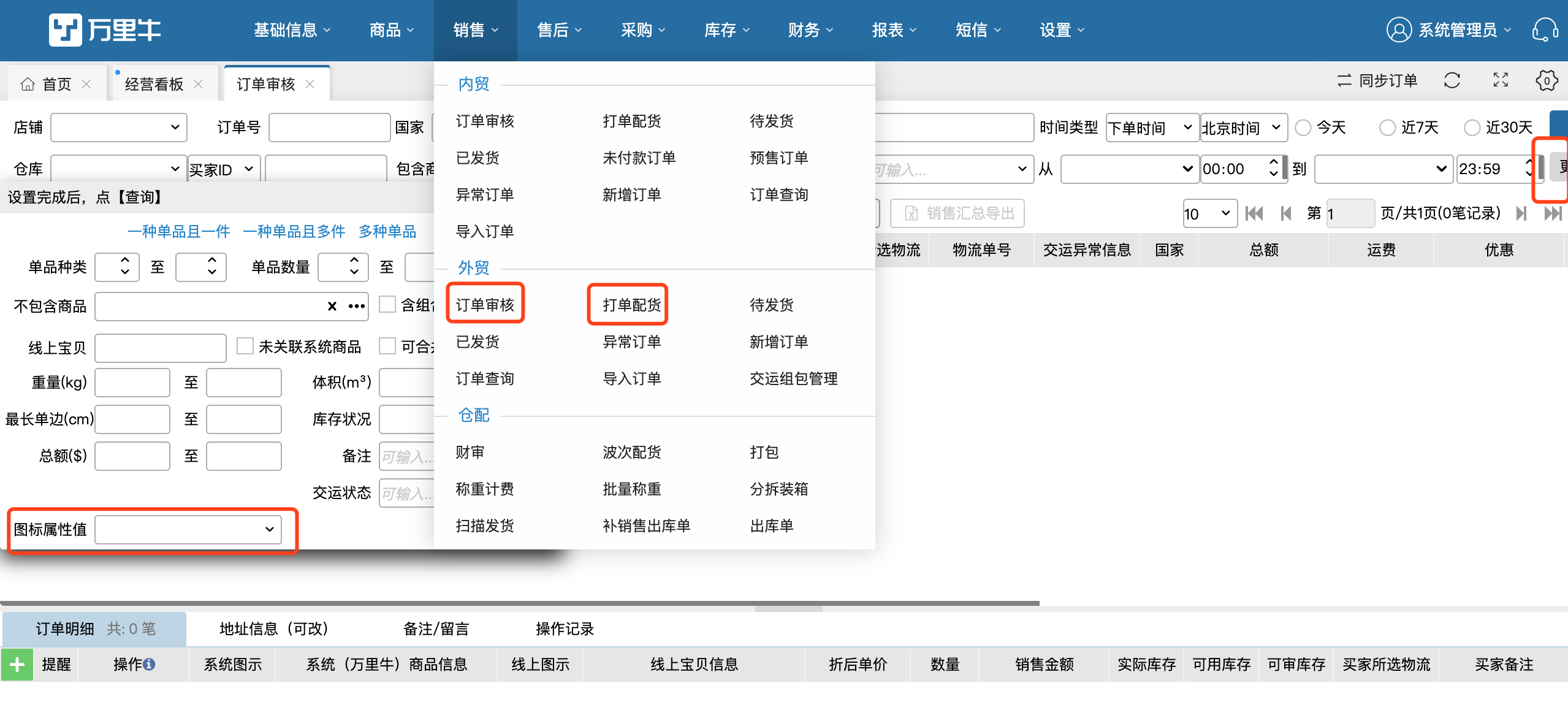Click the 同步订单 button
Screen dimensions: 1568x726
coord(1377,80)
